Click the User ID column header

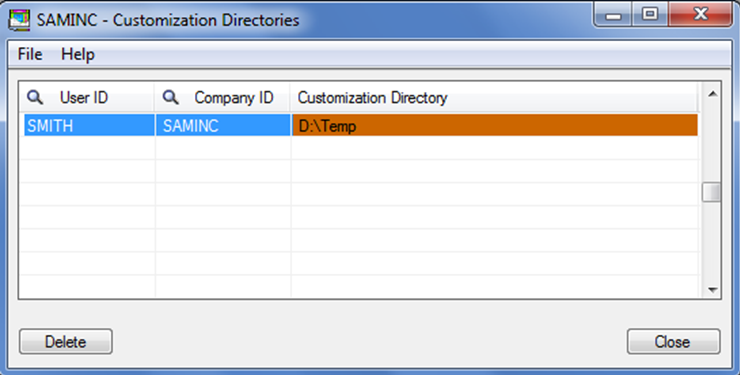click(87, 98)
